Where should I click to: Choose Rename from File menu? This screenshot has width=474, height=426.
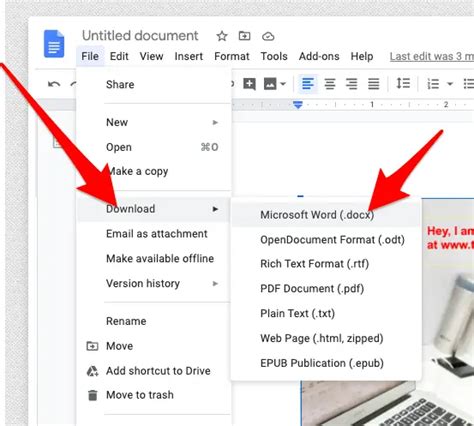153,321
